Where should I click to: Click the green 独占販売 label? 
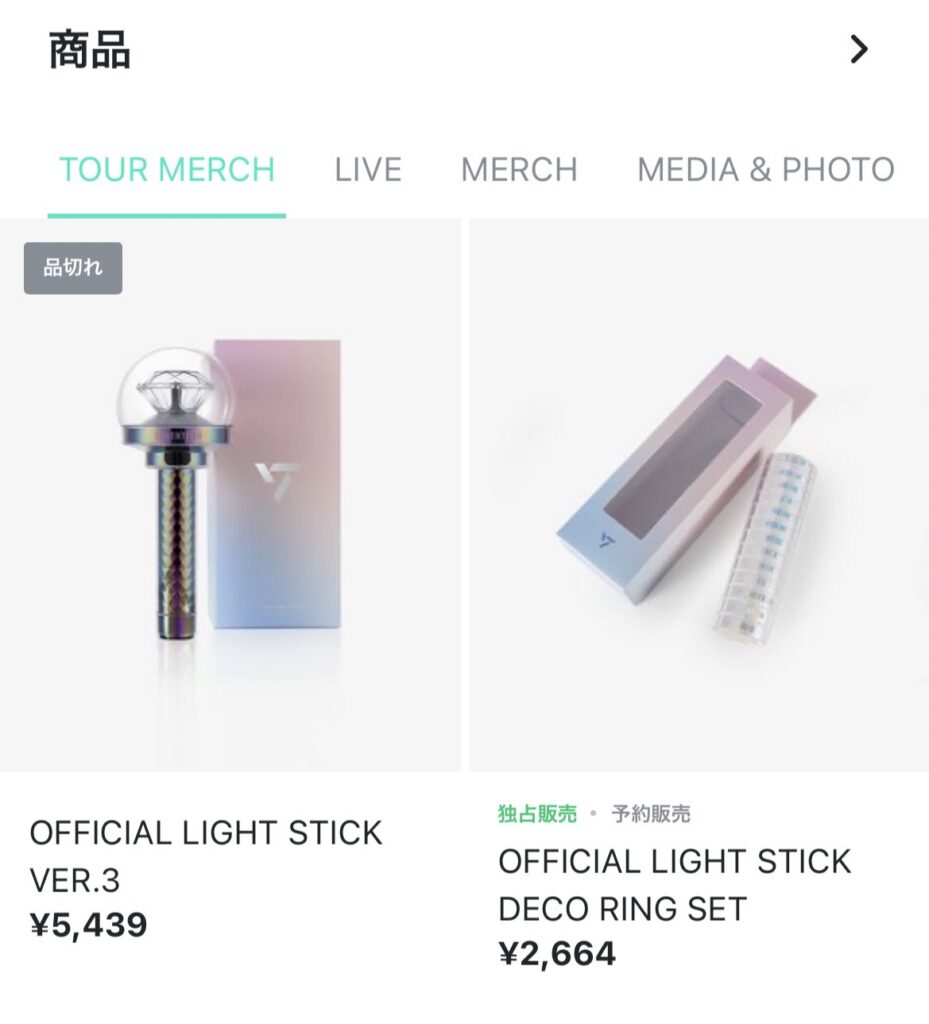click(538, 814)
